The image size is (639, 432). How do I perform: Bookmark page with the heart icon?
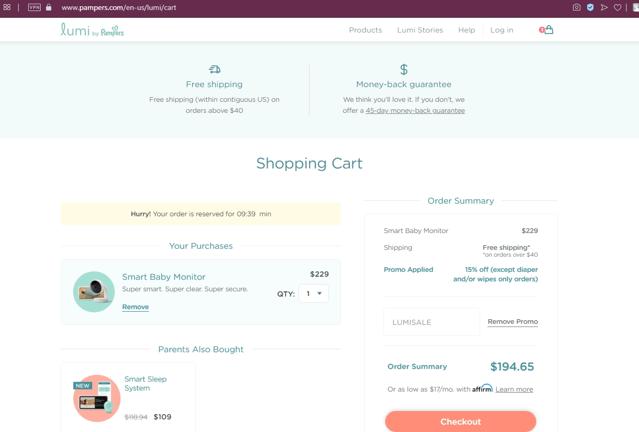click(x=618, y=7)
